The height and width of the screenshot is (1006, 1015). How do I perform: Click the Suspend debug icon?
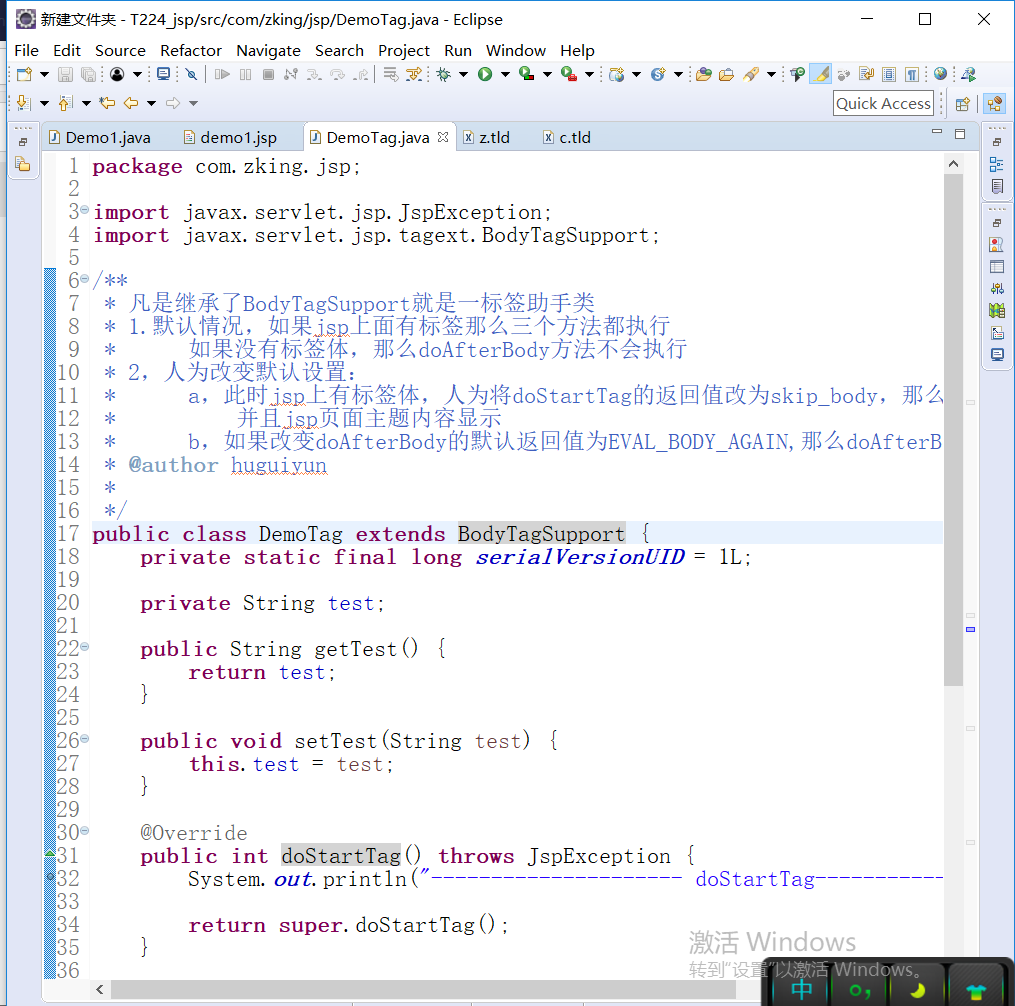tap(245, 74)
